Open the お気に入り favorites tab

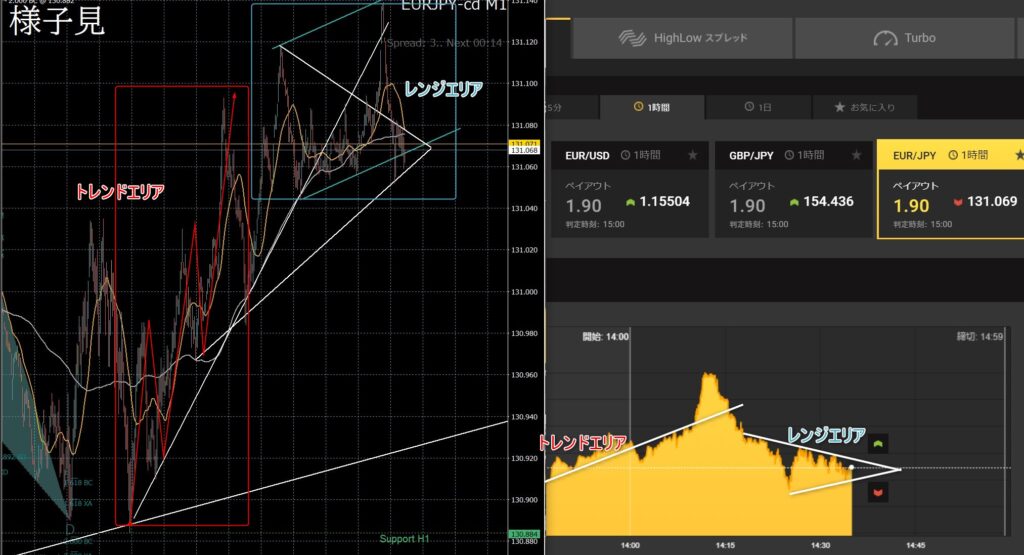click(864, 107)
